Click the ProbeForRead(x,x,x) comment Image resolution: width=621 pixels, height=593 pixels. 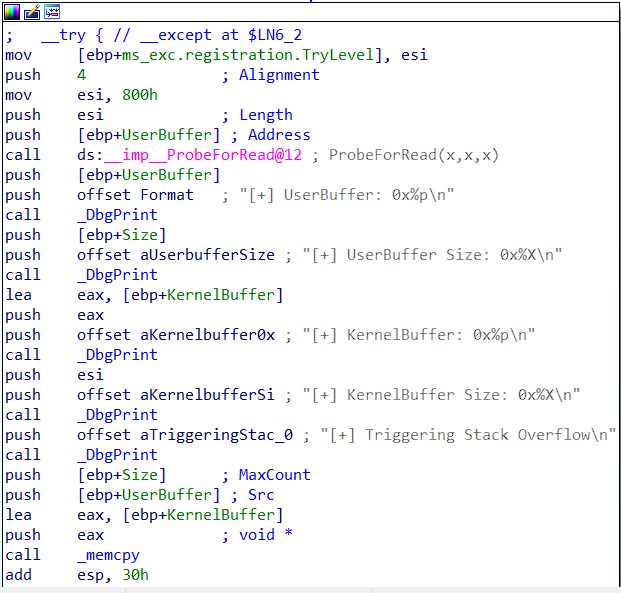pyautogui.click(x=413, y=155)
